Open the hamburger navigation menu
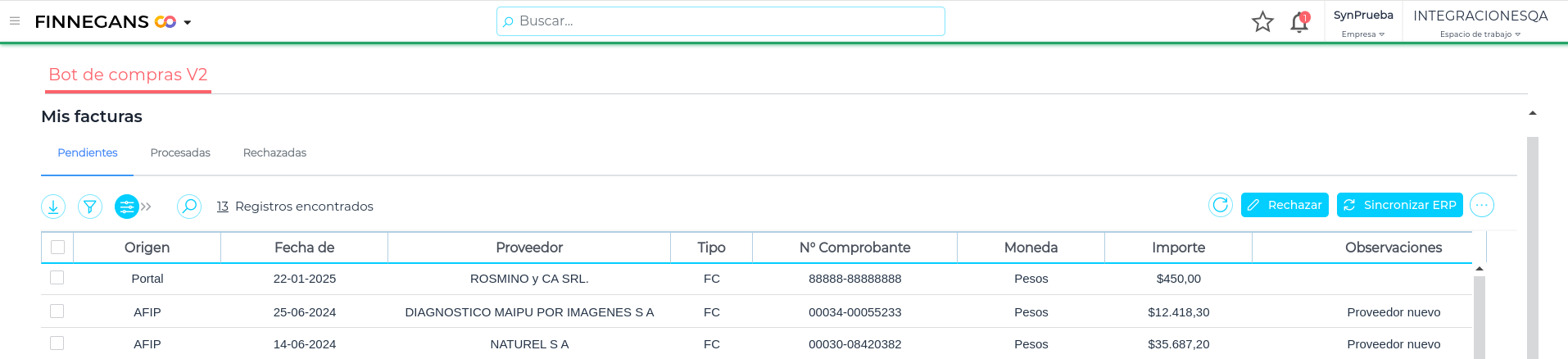1568x359 pixels. 15,21
